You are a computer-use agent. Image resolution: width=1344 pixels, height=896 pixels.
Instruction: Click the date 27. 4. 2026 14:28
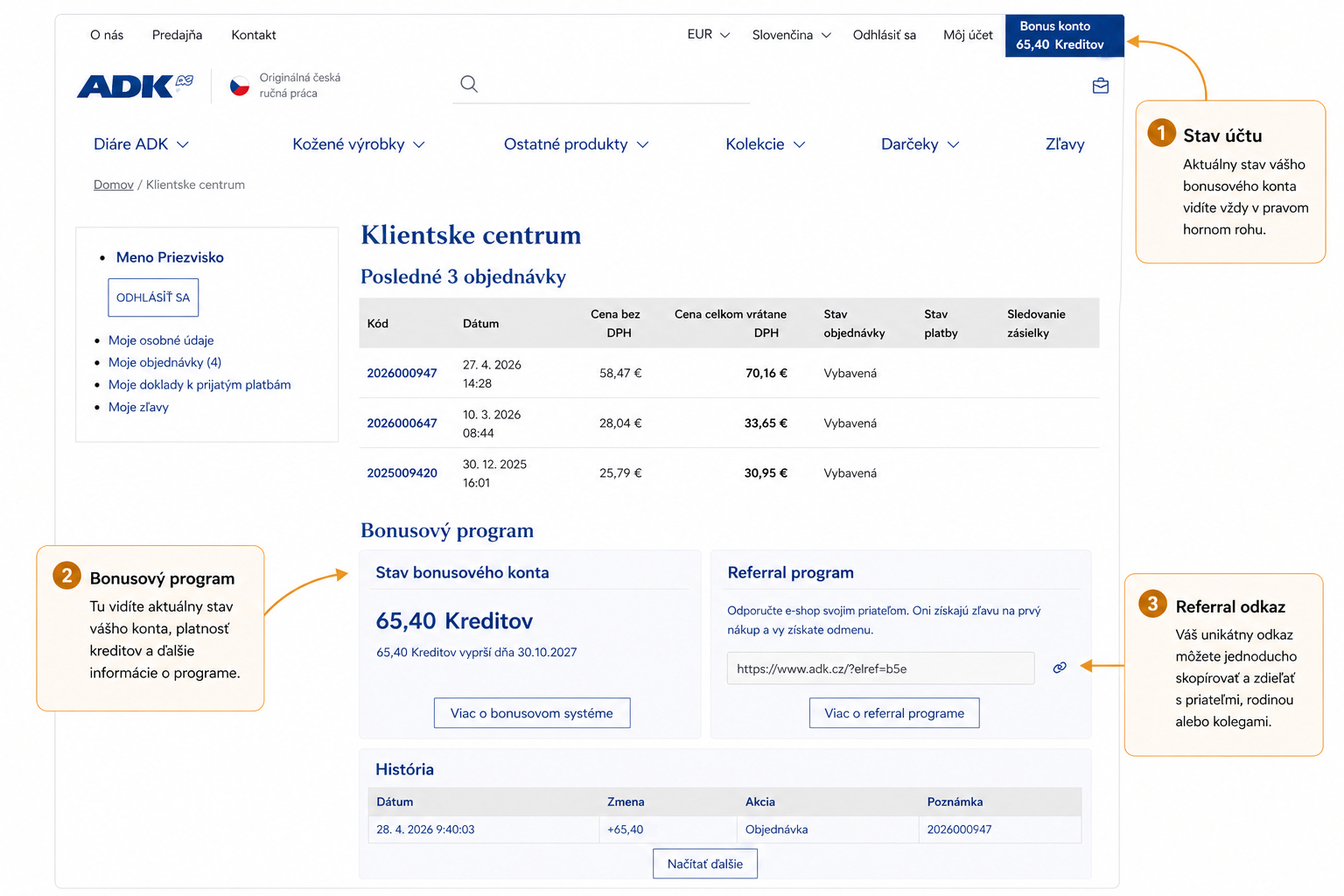(492, 374)
